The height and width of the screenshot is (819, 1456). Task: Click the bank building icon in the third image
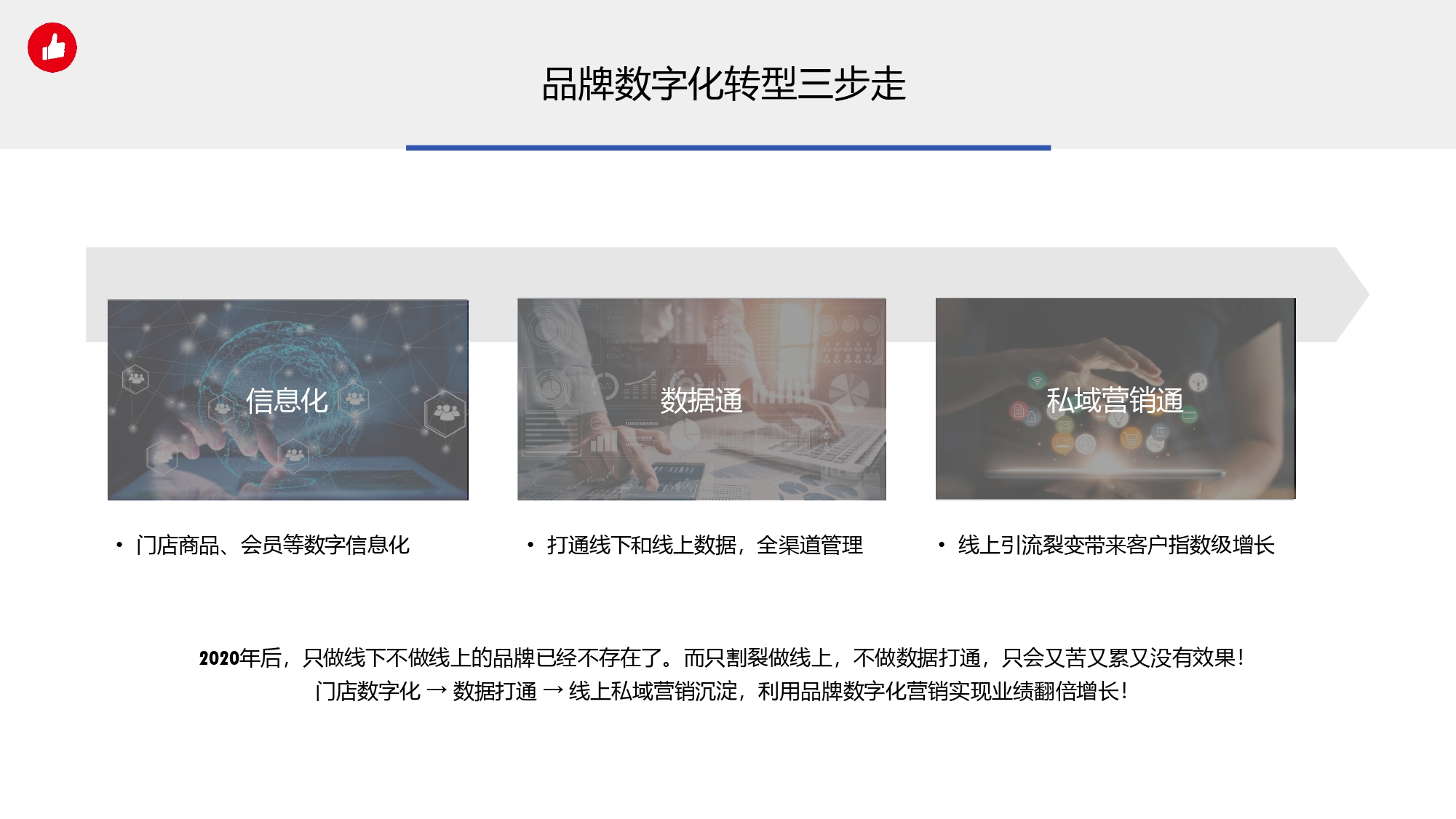1160,432
